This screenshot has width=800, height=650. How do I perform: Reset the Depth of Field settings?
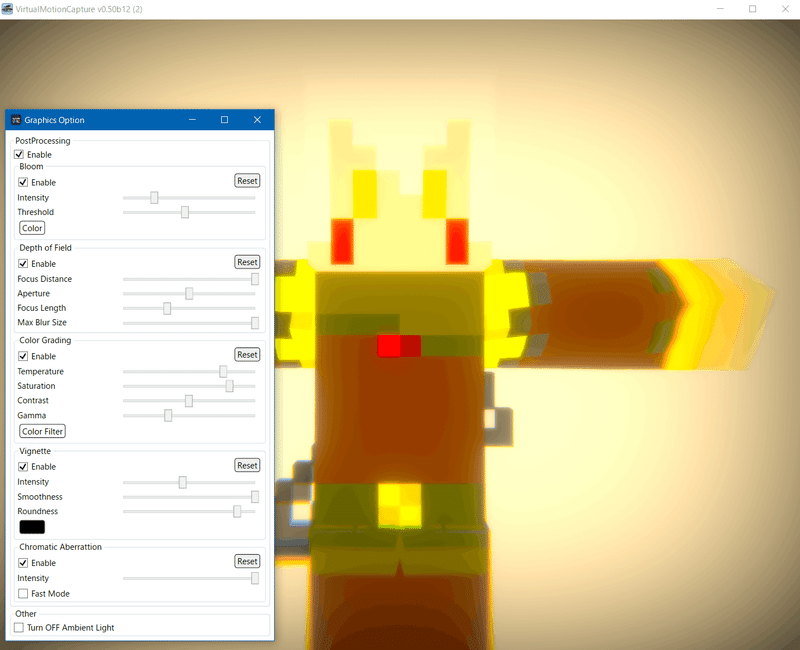[247, 262]
